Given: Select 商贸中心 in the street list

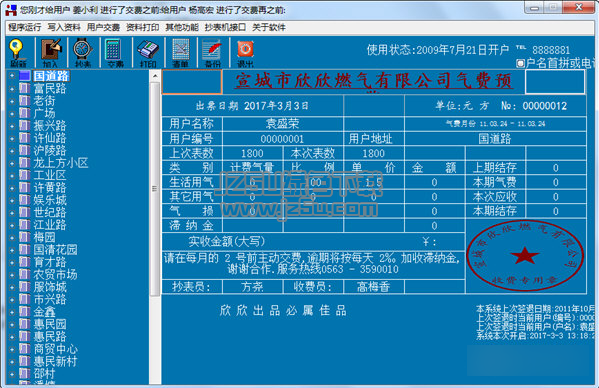Looking at the screenshot, I should 55,349.
